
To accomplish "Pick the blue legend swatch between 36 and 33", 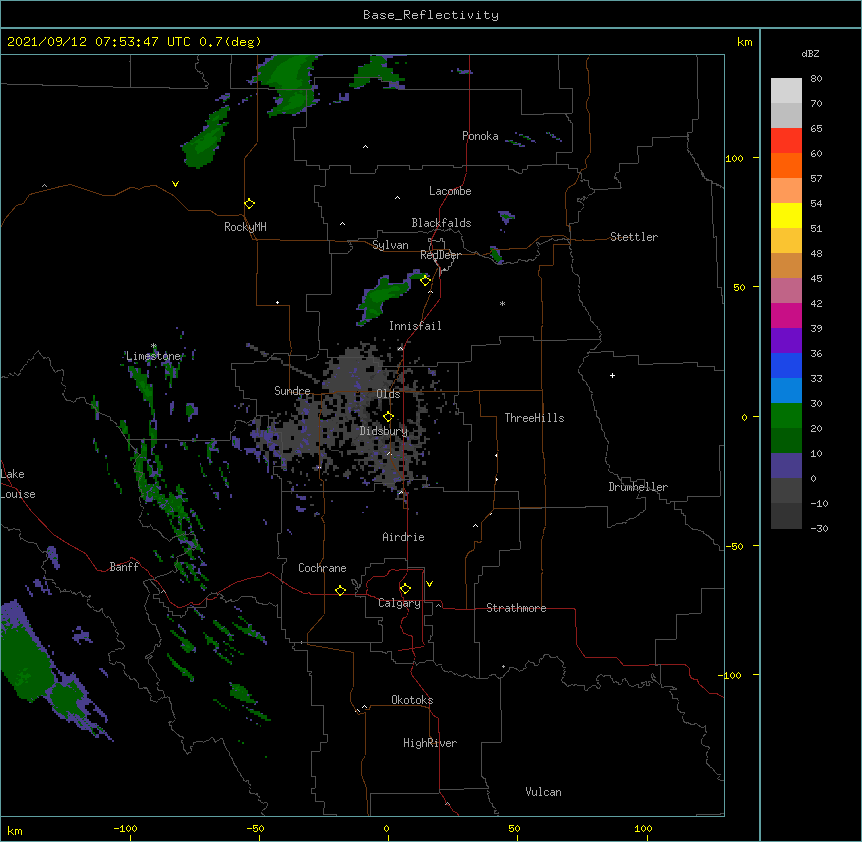I will tap(786, 366).
